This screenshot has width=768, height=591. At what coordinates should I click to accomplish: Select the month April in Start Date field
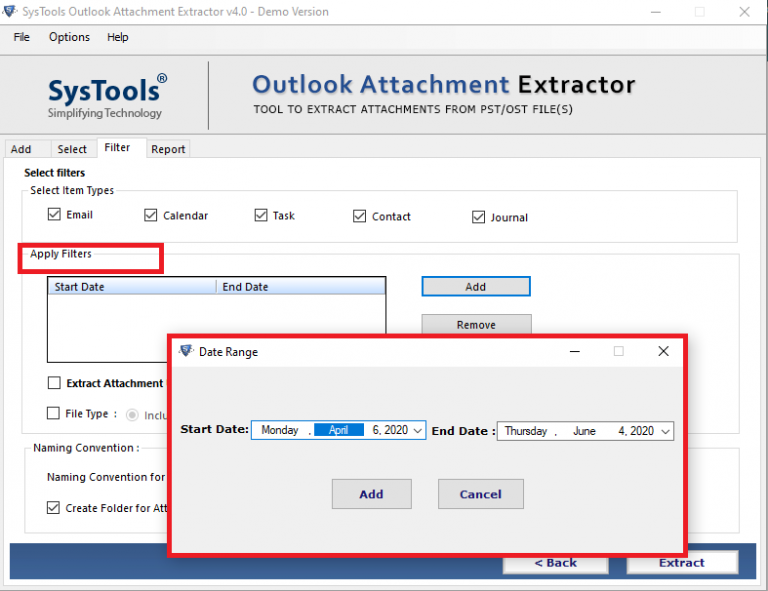point(338,431)
